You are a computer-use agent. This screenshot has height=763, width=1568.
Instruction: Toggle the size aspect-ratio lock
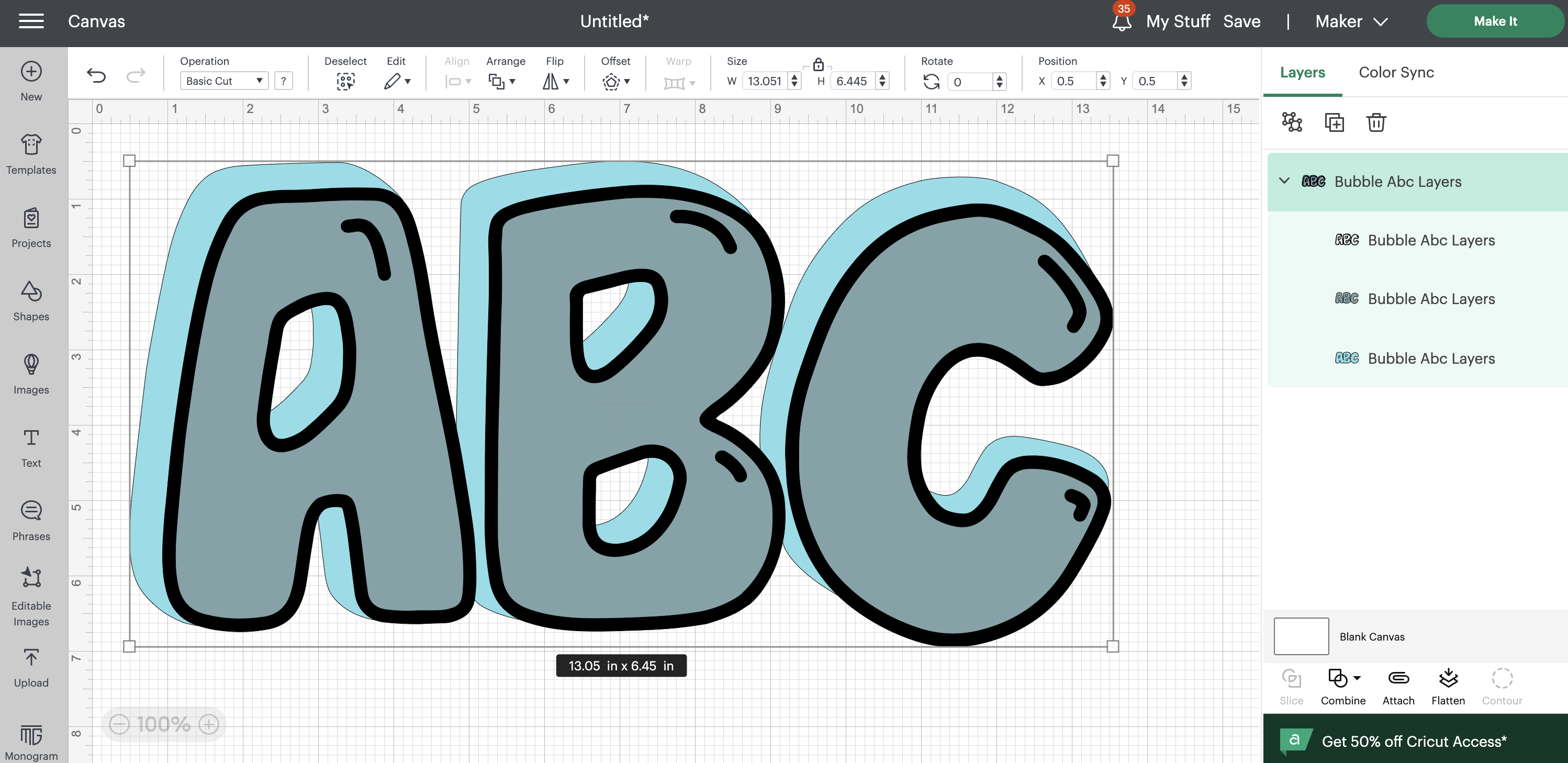tap(818, 64)
